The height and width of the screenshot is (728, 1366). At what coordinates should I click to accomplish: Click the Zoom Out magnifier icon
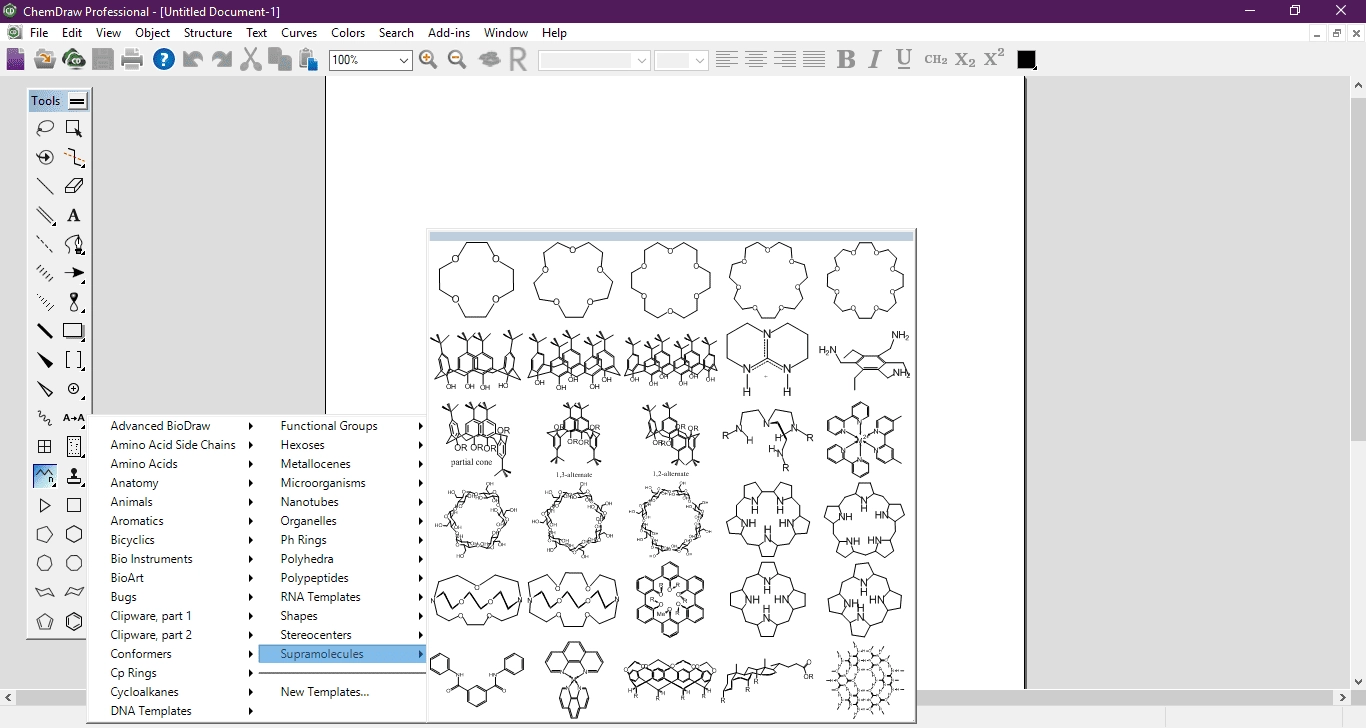tap(458, 60)
